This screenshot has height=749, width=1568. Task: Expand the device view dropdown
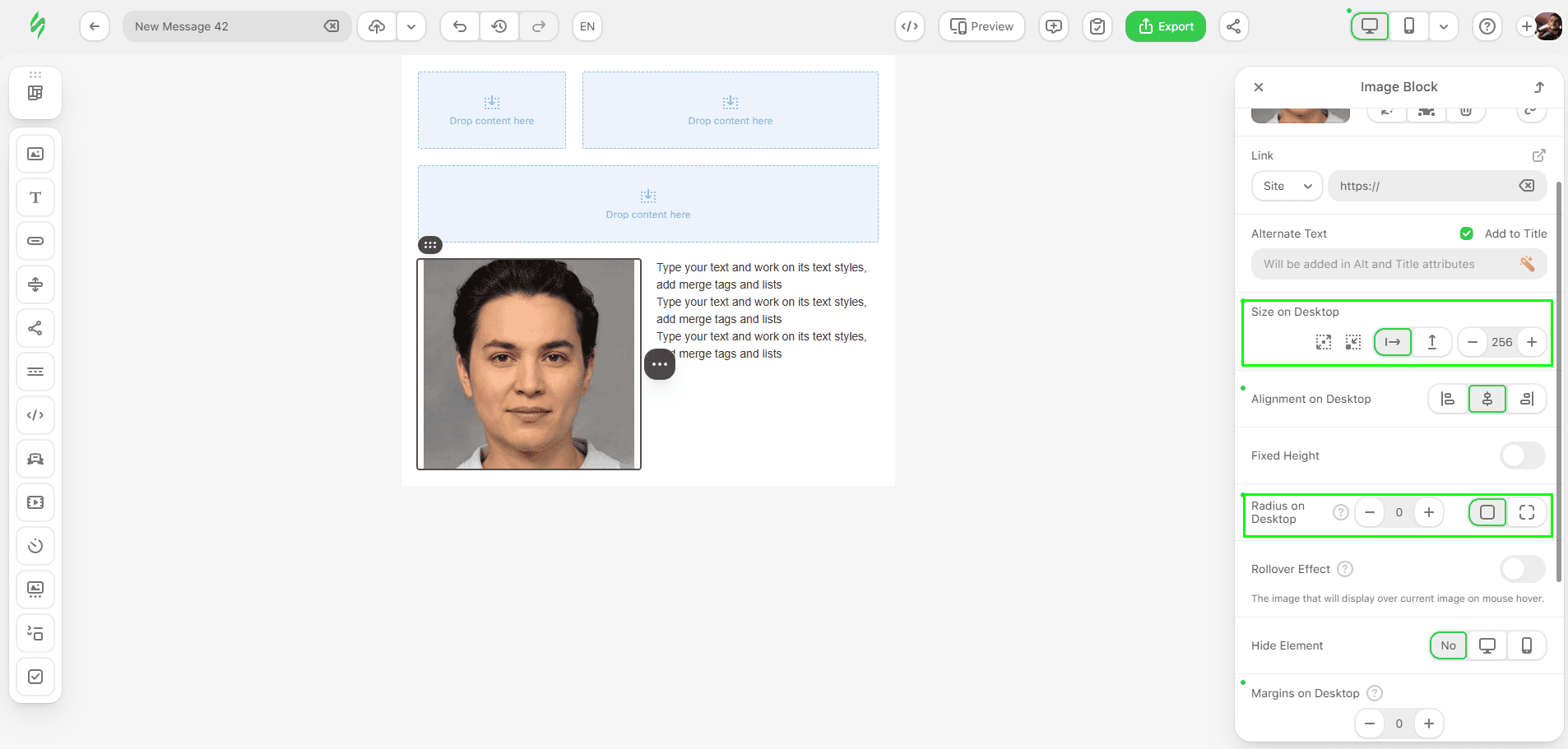pos(1444,26)
